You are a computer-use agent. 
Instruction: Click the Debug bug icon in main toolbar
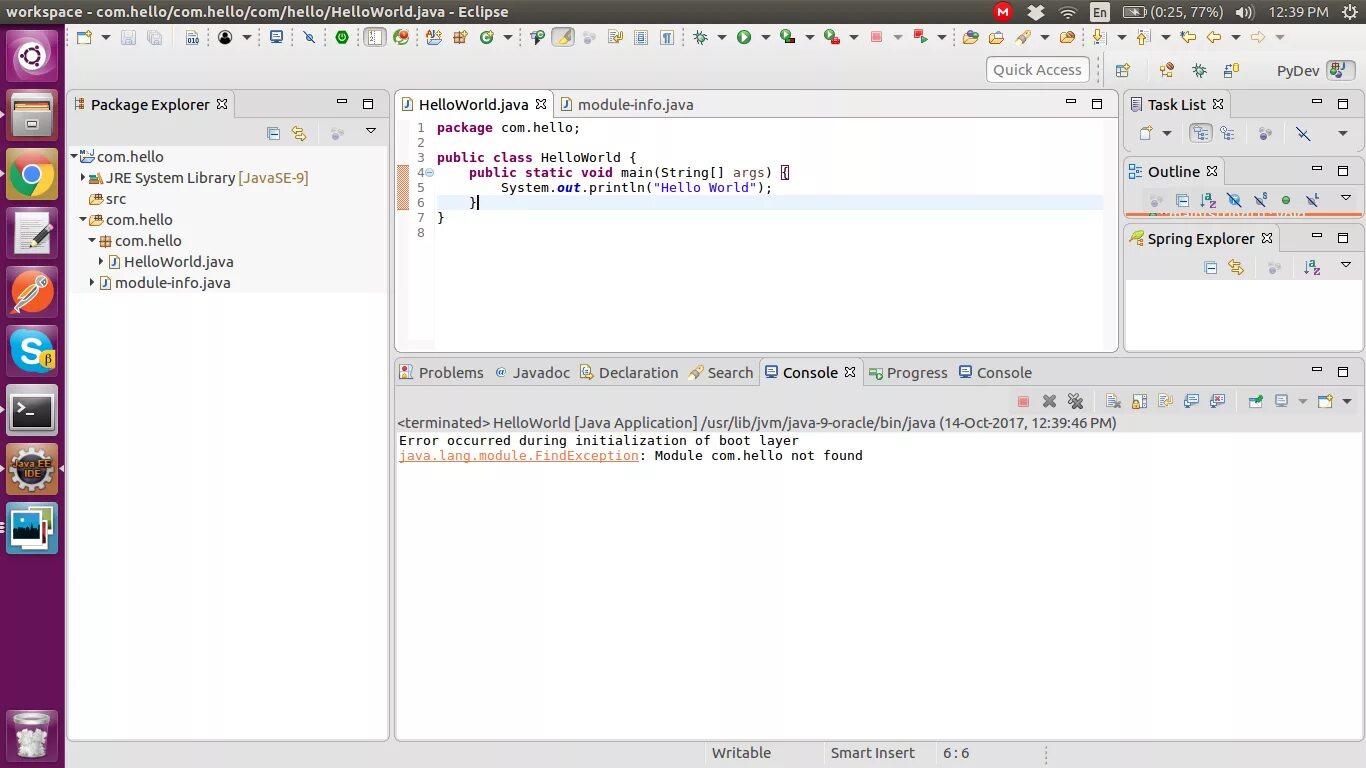click(700, 37)
